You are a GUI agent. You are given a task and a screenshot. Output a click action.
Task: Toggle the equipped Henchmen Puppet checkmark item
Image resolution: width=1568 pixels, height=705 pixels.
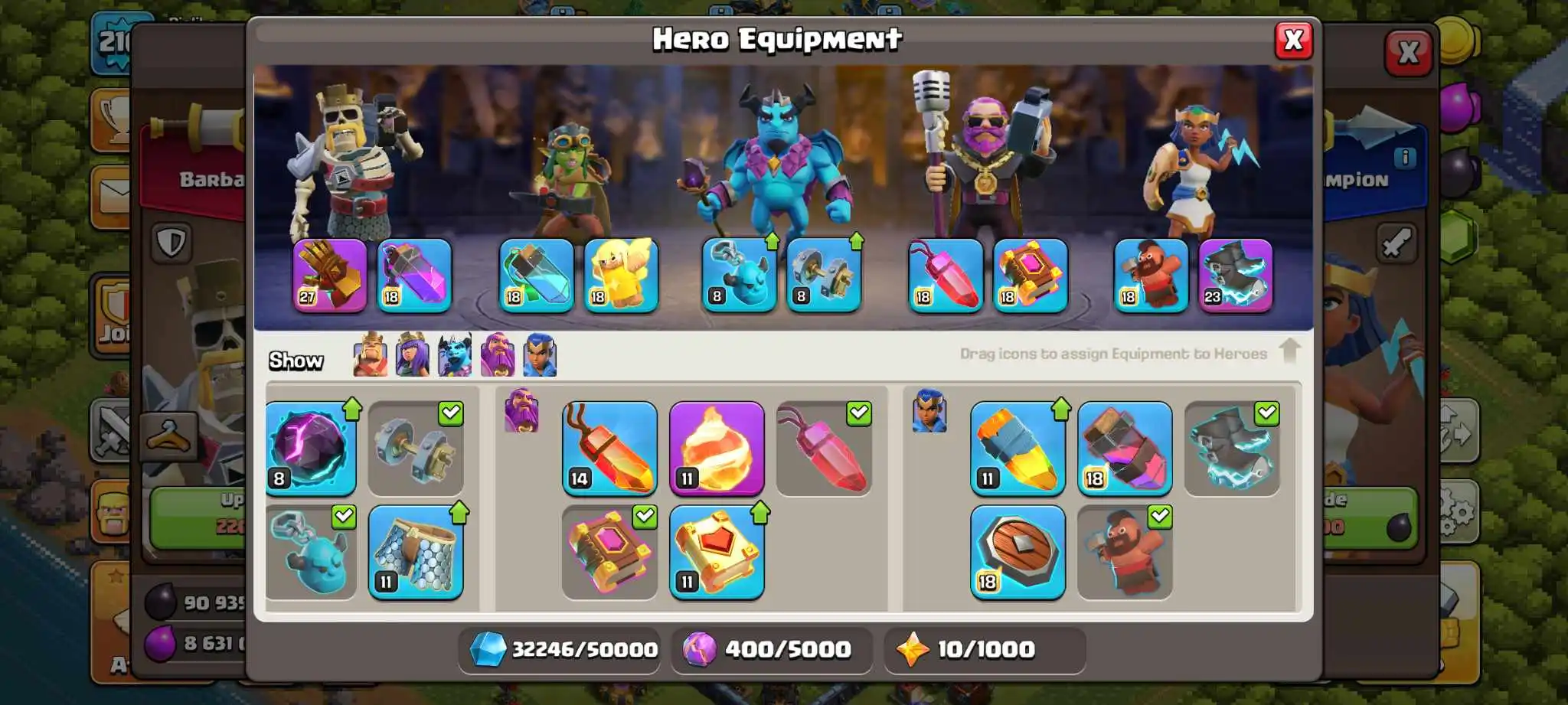(x=311, y=552)
